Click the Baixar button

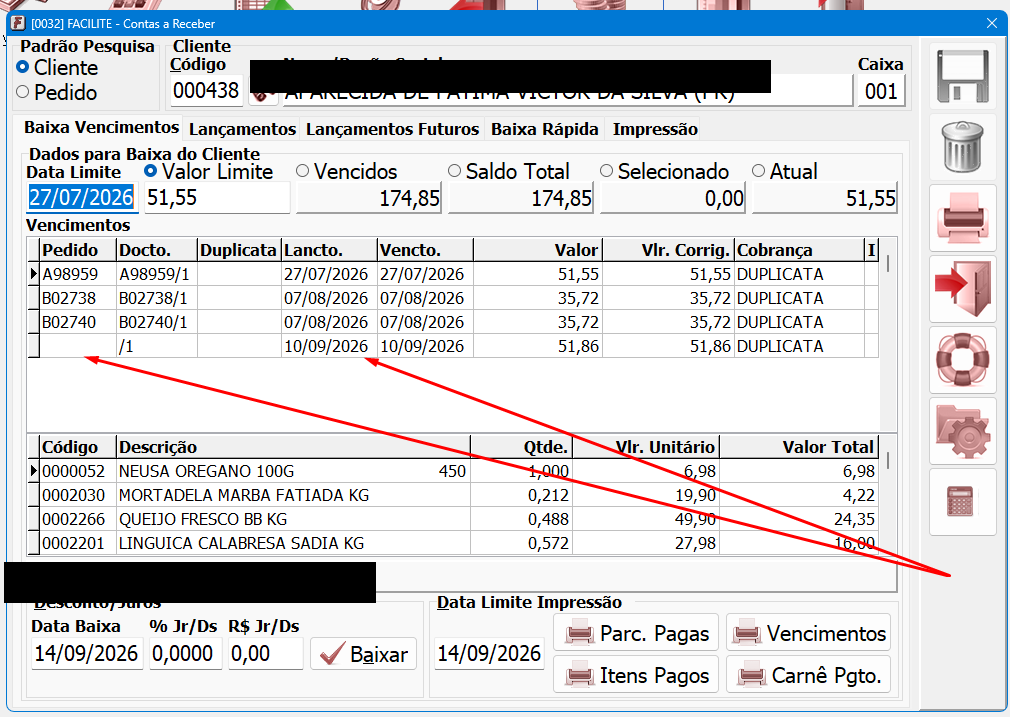364,654
